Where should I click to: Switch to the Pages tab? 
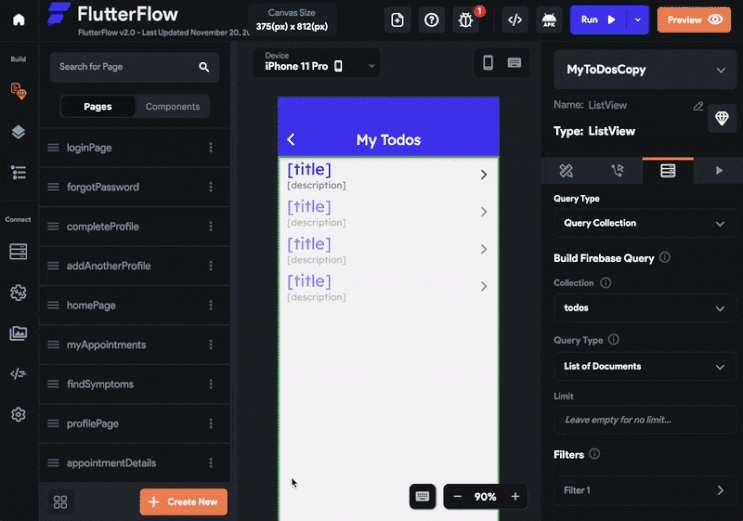tap(98, 107)
